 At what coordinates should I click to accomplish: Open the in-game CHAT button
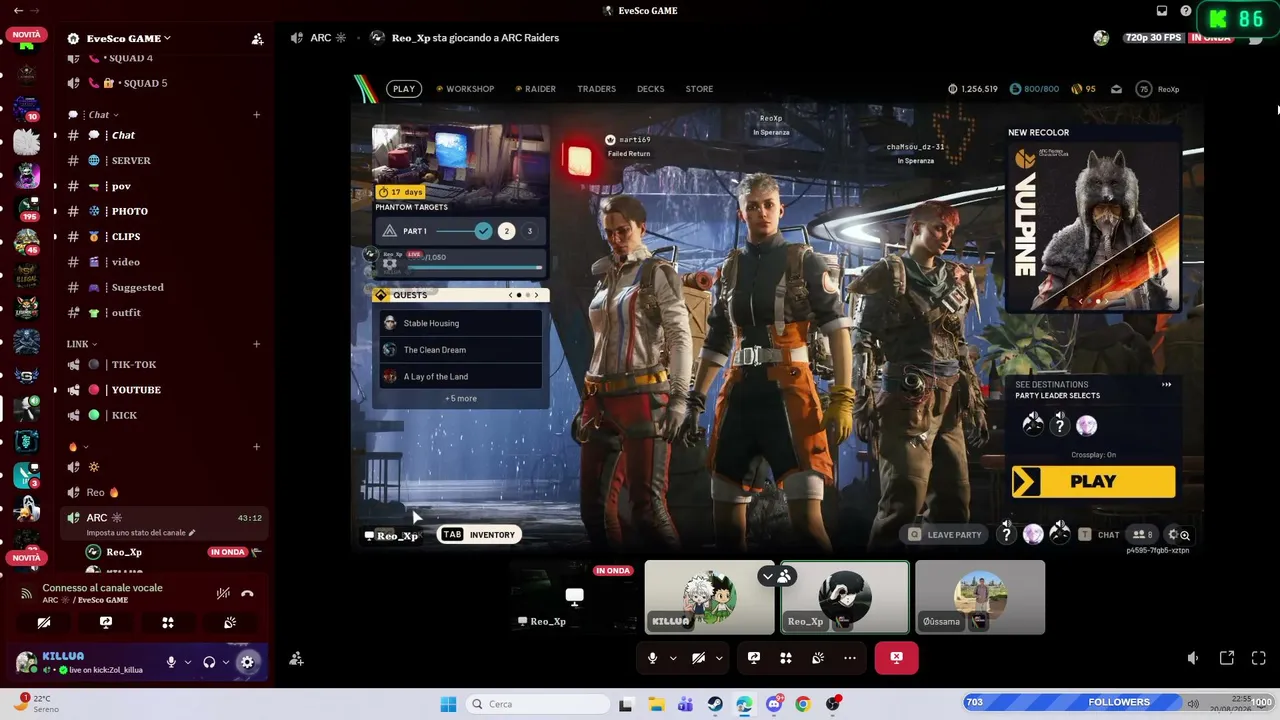coord(1099,535)
